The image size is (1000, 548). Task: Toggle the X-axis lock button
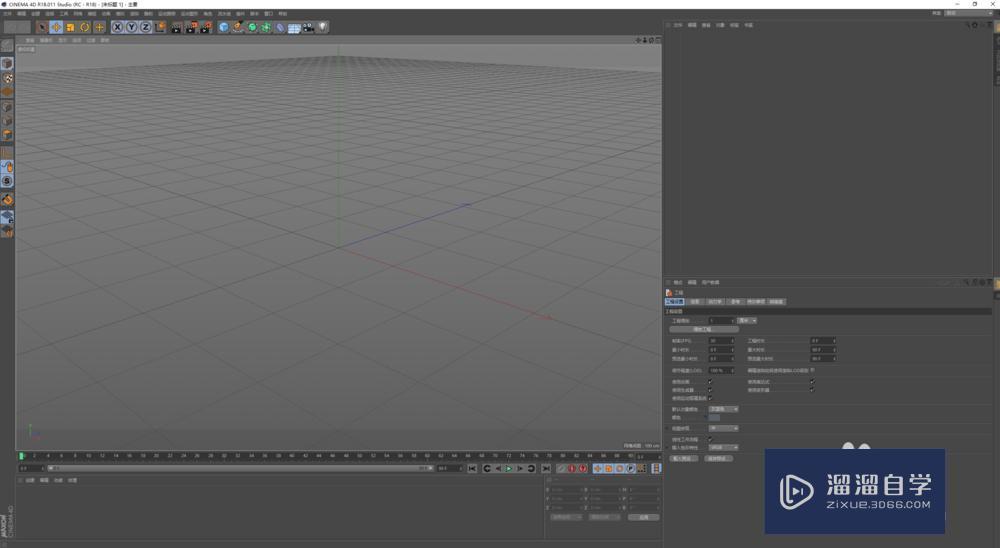tap(117, 27)
